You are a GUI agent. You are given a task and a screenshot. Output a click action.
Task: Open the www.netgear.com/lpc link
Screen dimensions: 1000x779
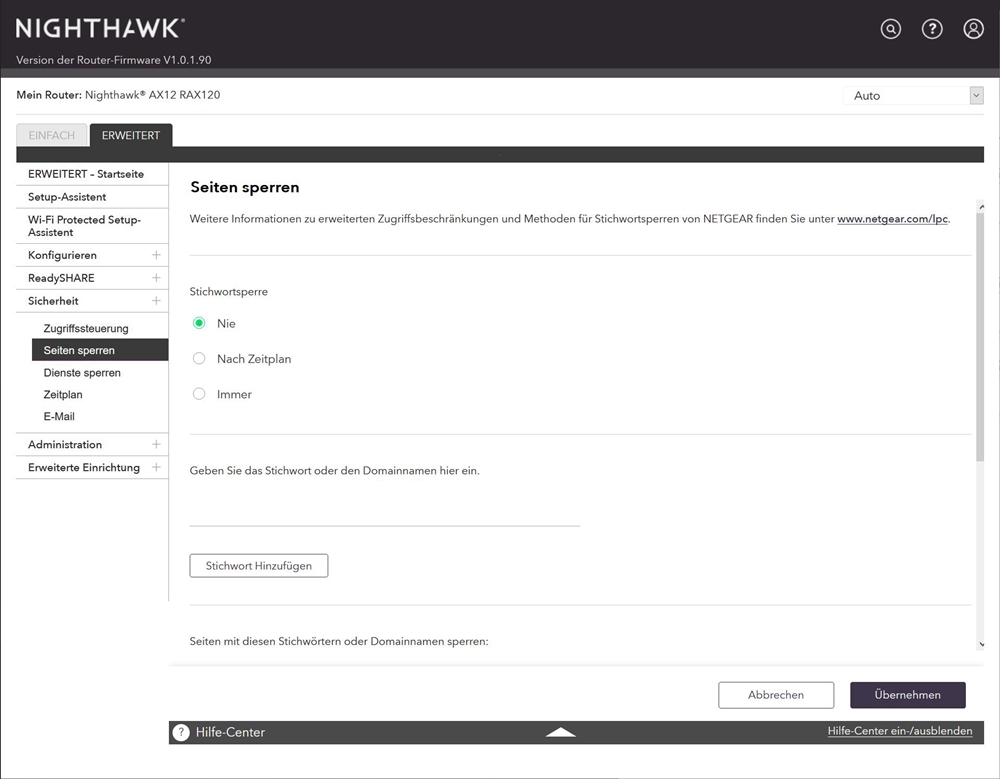pos(892,219)
